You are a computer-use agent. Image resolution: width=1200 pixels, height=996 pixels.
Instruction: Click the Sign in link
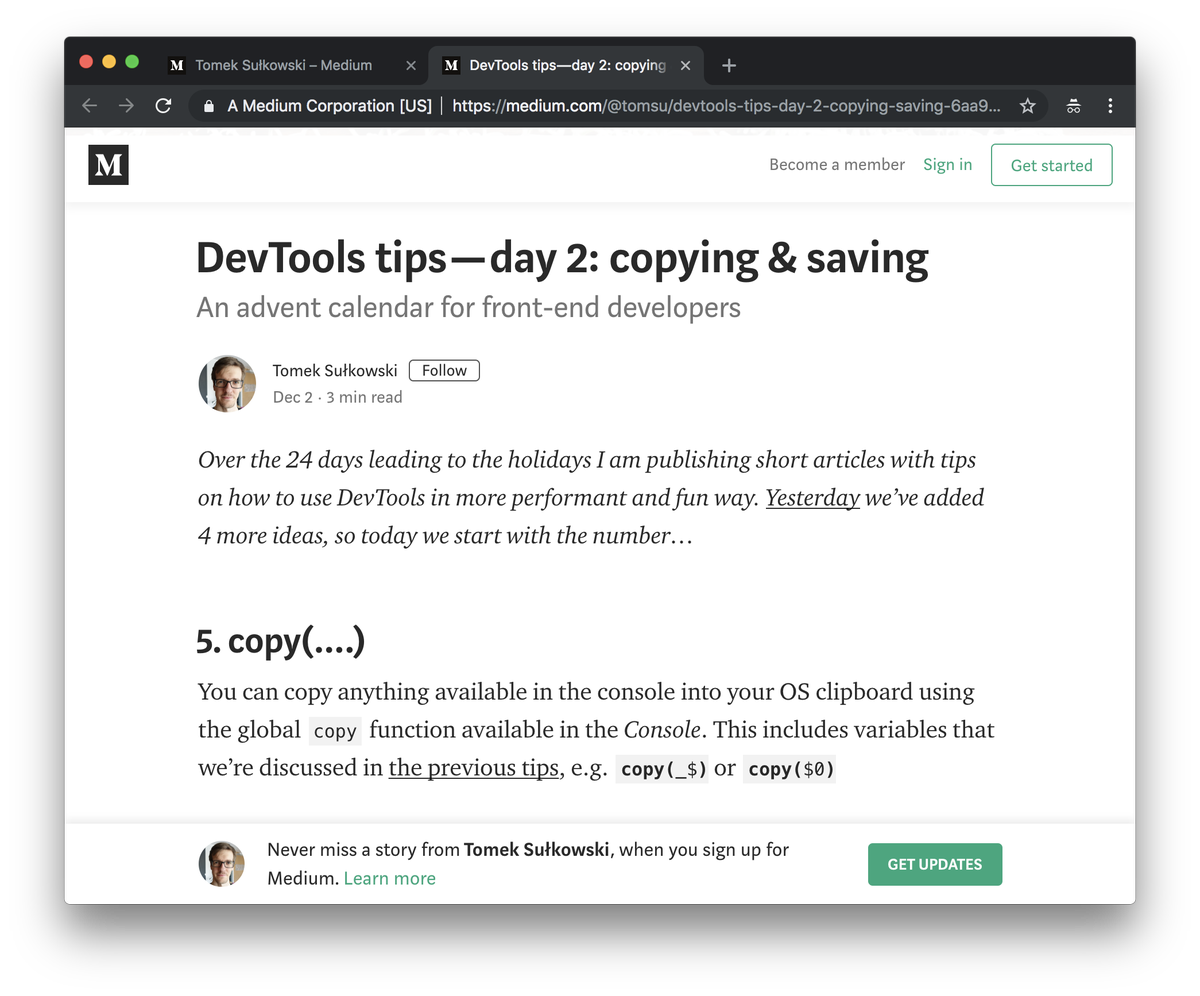pos(947,165)
